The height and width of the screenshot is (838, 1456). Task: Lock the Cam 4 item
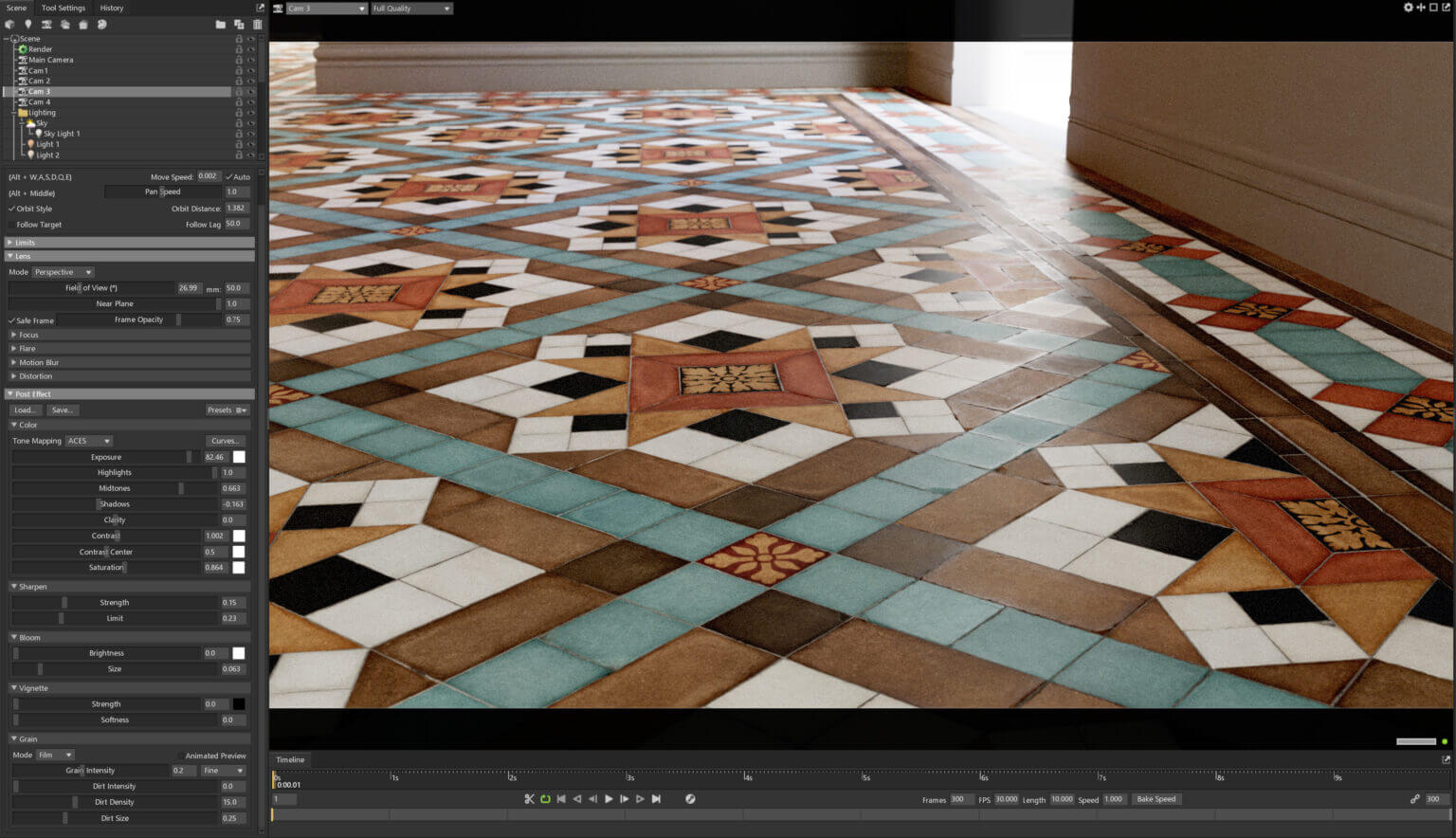click(x=239, y=102)
